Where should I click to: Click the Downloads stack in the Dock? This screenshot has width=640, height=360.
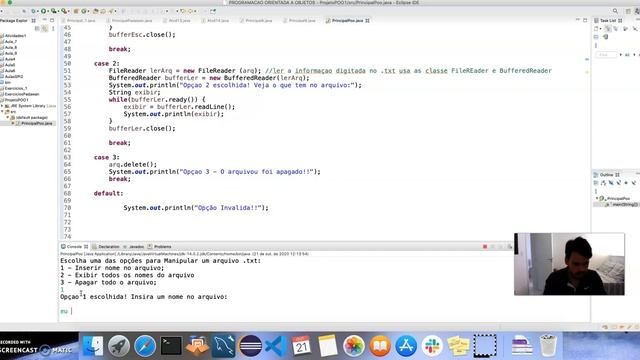click(521, 346)
